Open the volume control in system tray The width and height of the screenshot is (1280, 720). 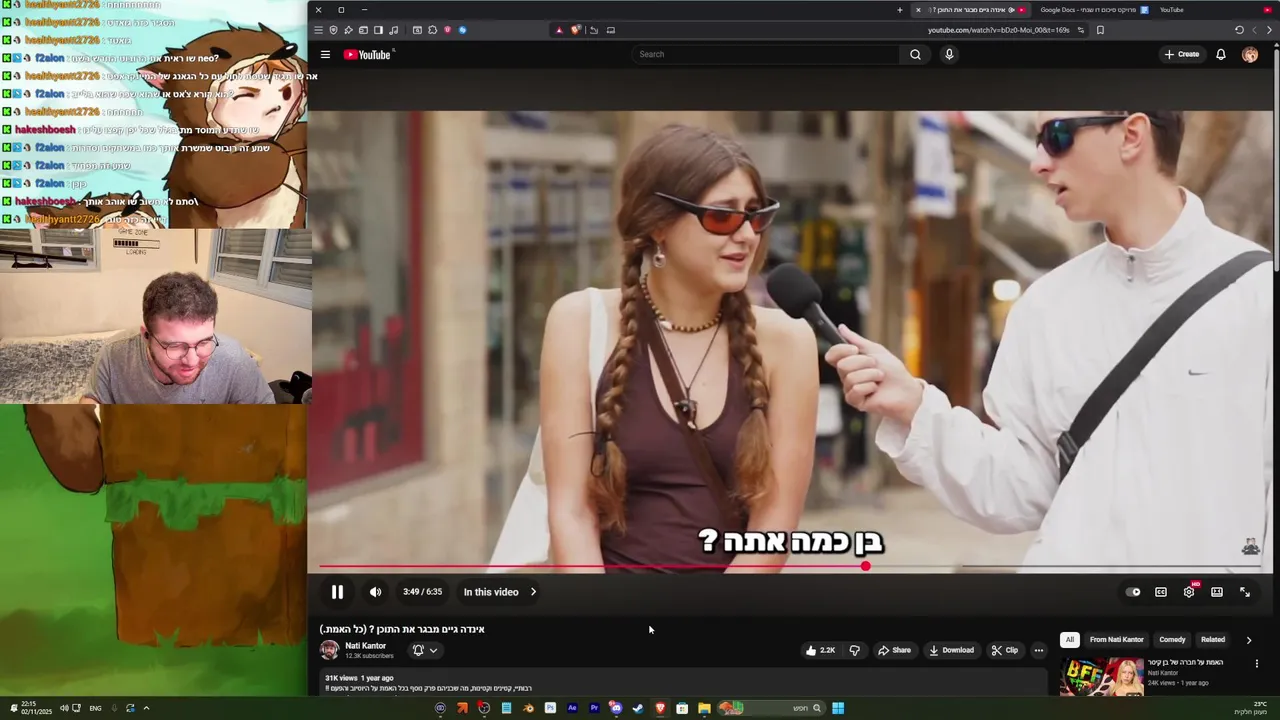coord(64,708)
